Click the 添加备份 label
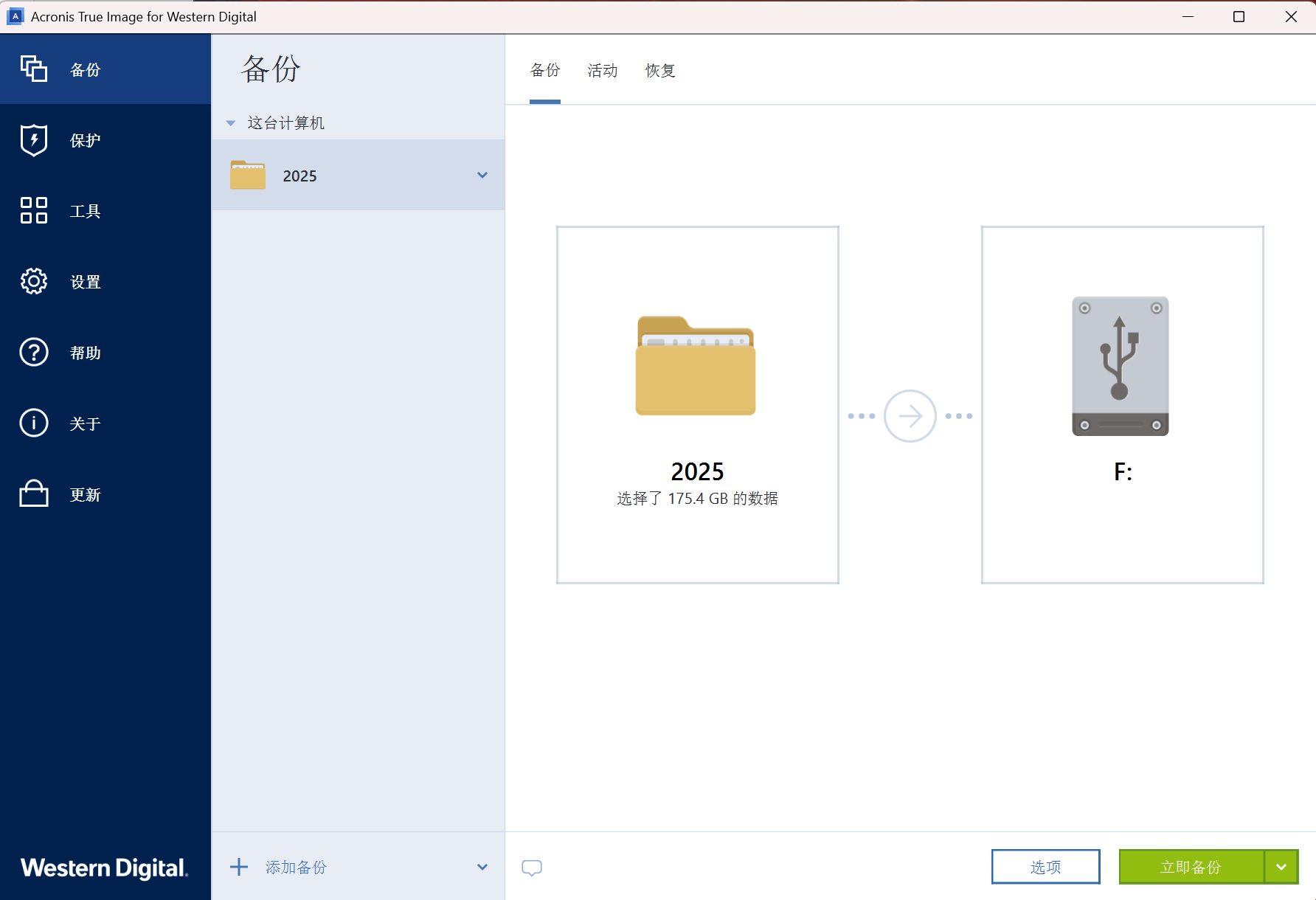 click(296, 868)
